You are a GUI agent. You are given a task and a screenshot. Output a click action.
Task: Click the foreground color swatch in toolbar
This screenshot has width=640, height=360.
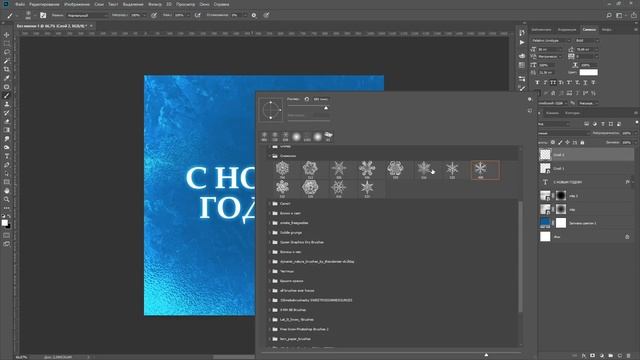click(4, 222)
